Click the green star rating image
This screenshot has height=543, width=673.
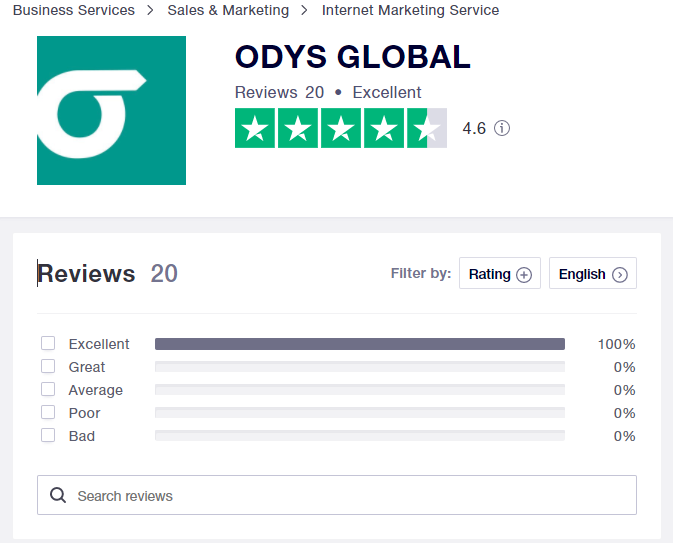pos(341,128)
